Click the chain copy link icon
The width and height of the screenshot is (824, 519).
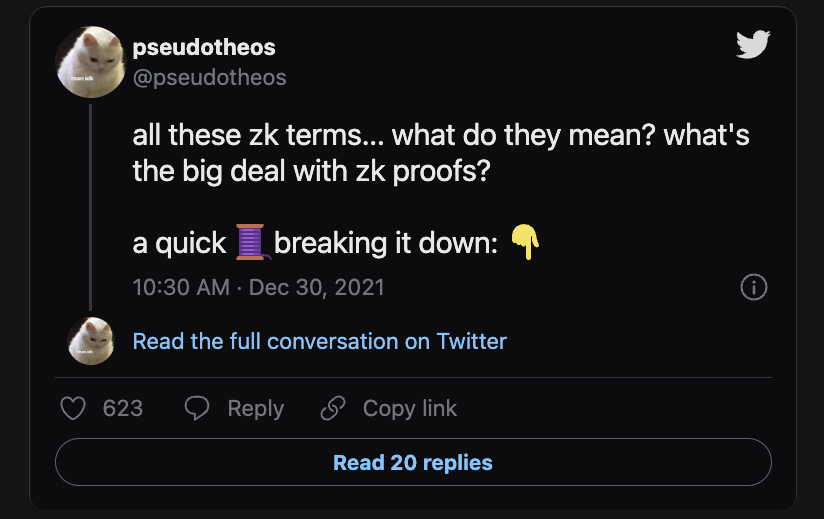(x=332, y=408)
